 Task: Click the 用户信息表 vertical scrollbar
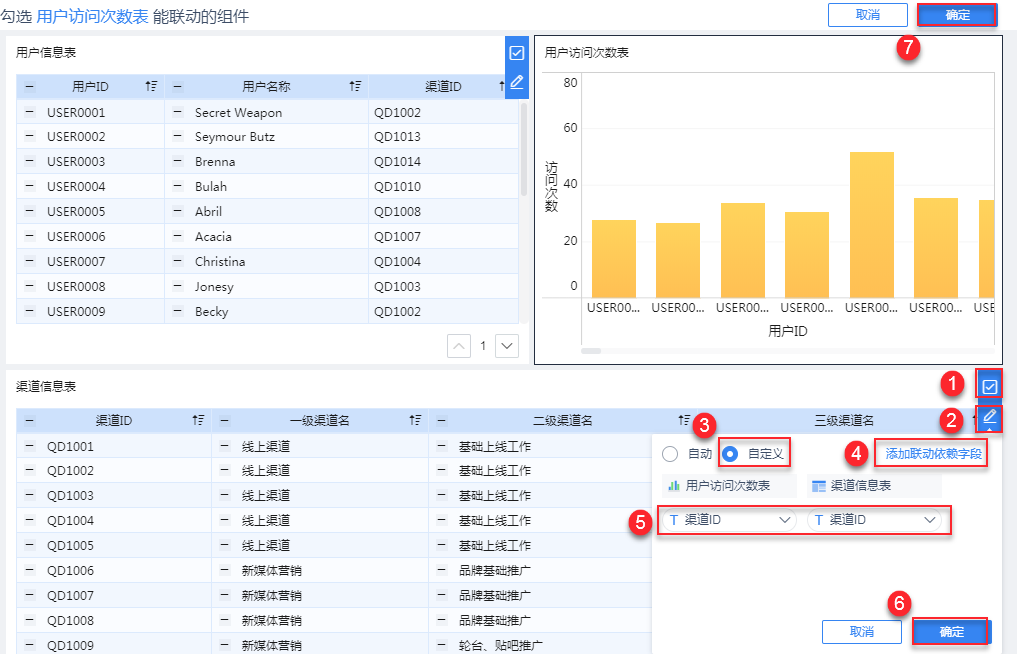(523, 150)
